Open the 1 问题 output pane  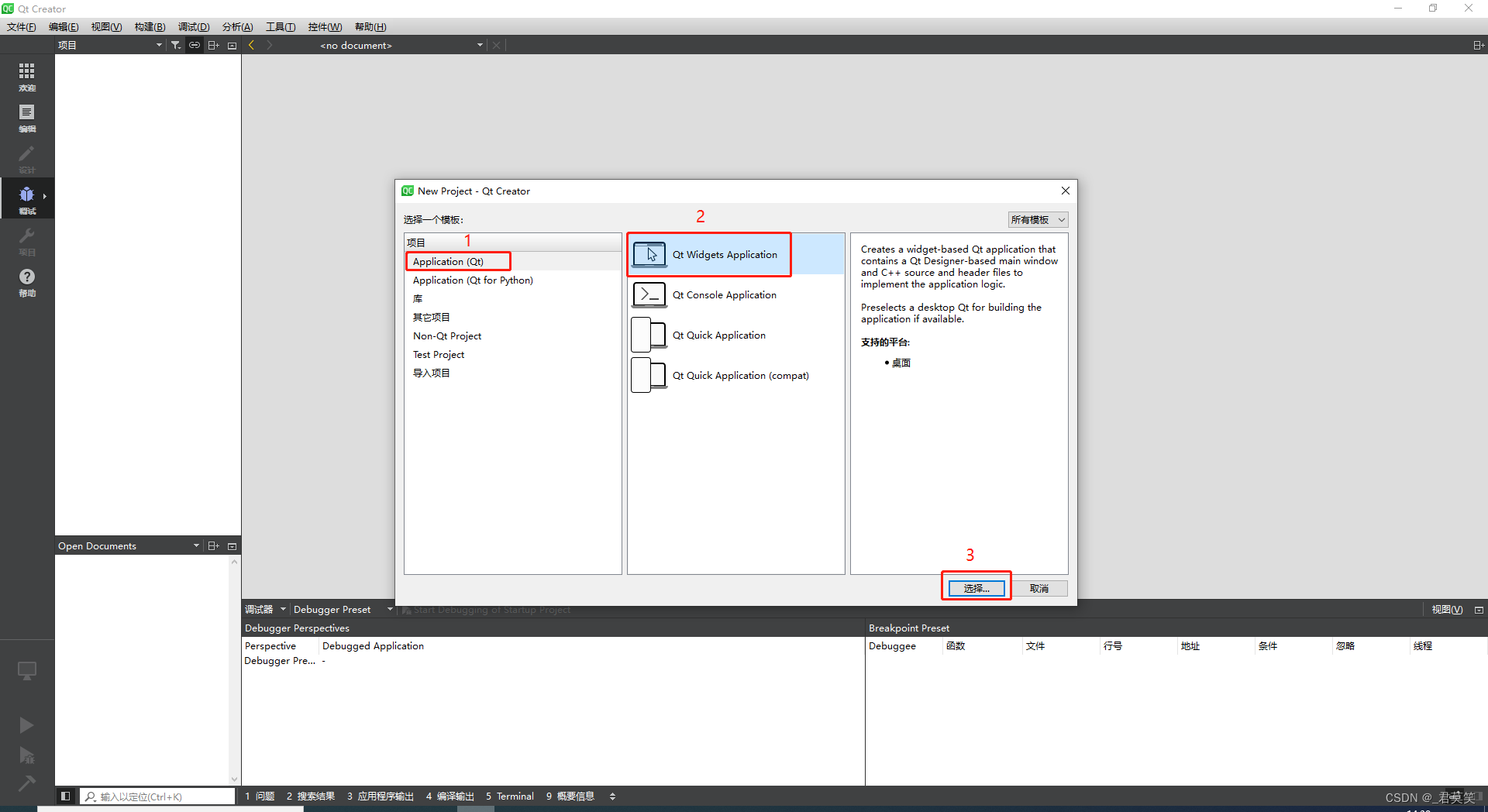[x=260, y=796]
